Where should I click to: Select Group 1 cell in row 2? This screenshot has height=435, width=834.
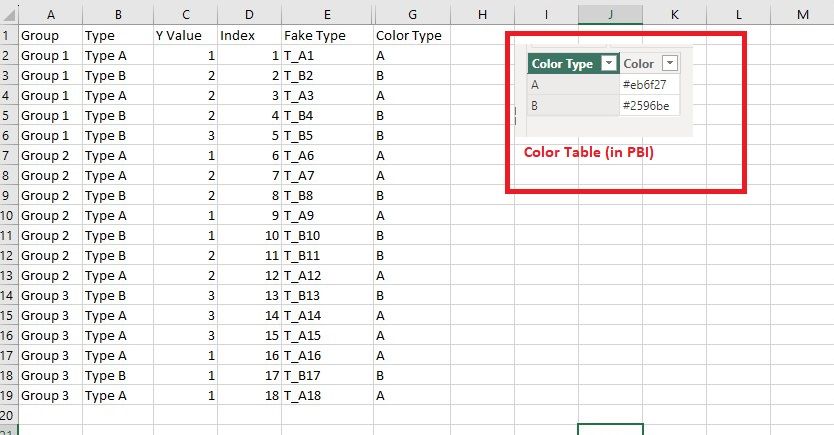click(51, 55)
